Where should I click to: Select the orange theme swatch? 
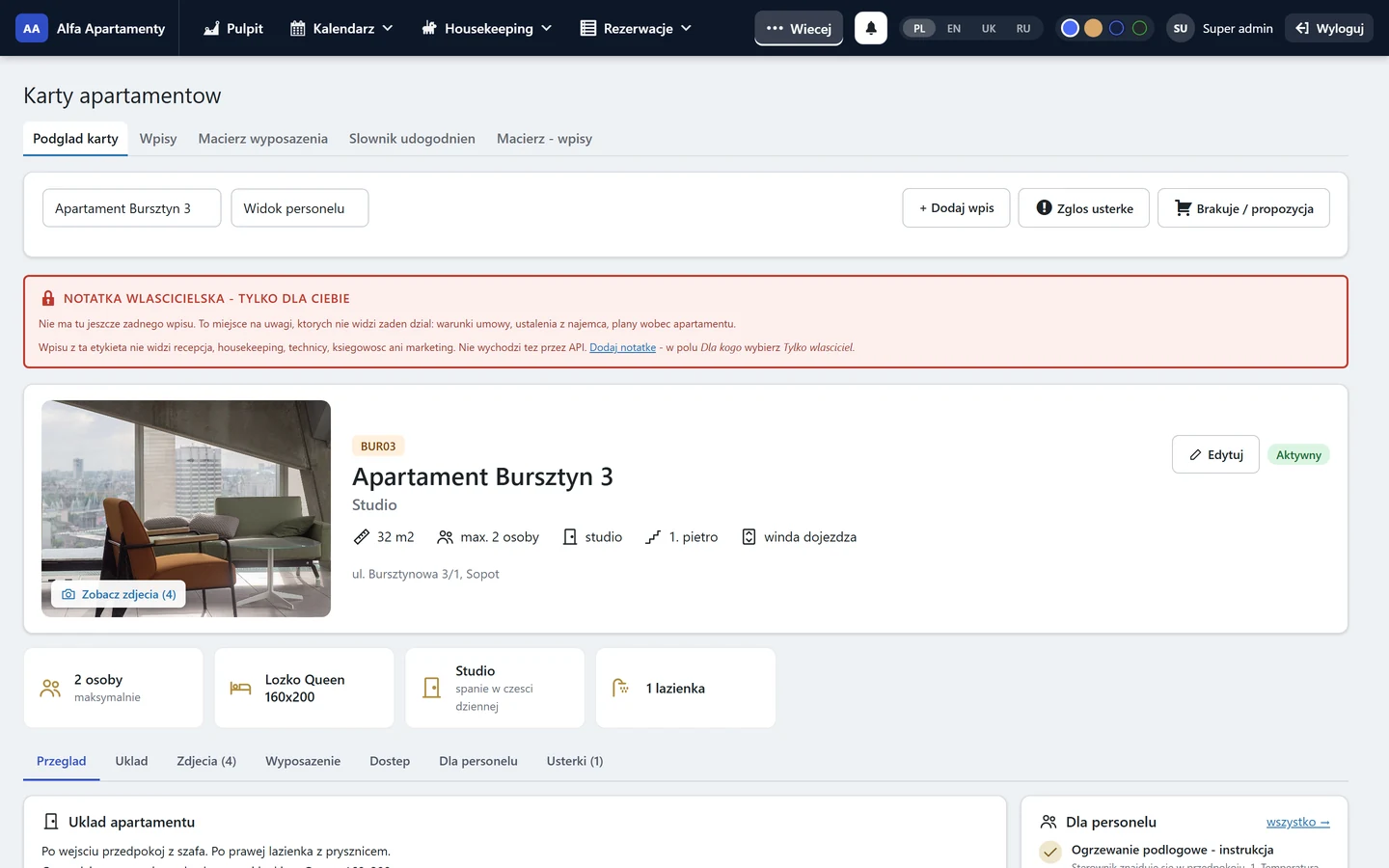point(1093,28)
